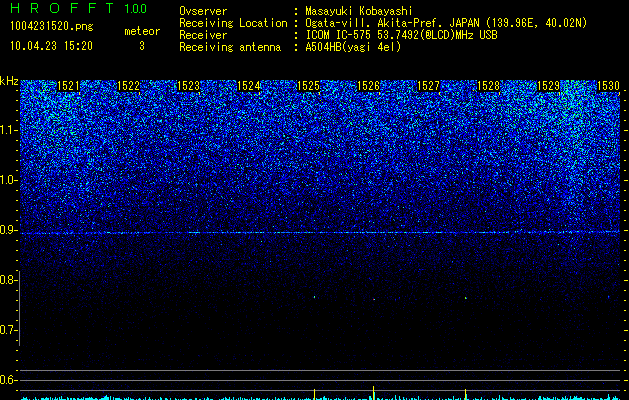Click the 1524 time marker
Screen dimensions: 629x400
click(x=249, y=86)
